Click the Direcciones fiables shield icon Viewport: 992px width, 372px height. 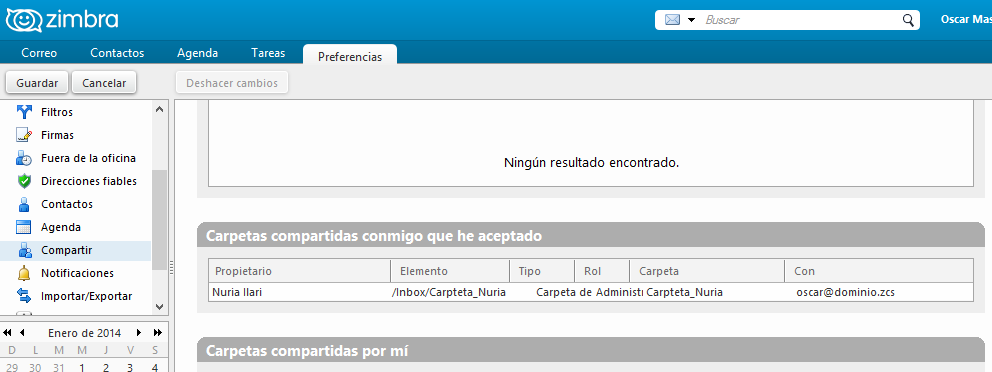point(24,181)
